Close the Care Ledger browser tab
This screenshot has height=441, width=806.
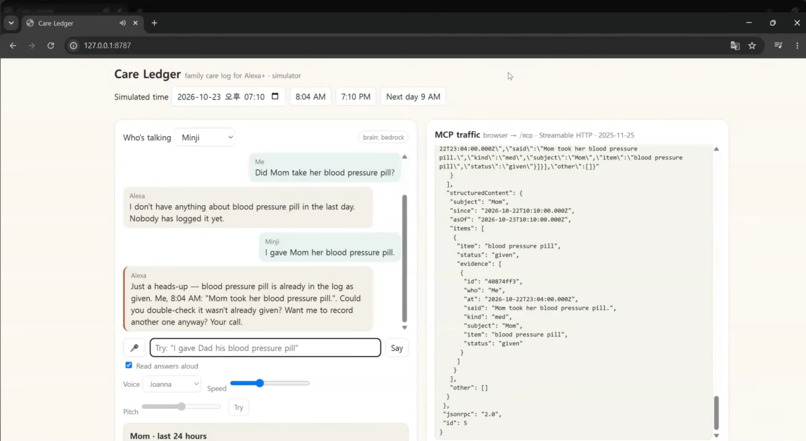coord(136,23)
